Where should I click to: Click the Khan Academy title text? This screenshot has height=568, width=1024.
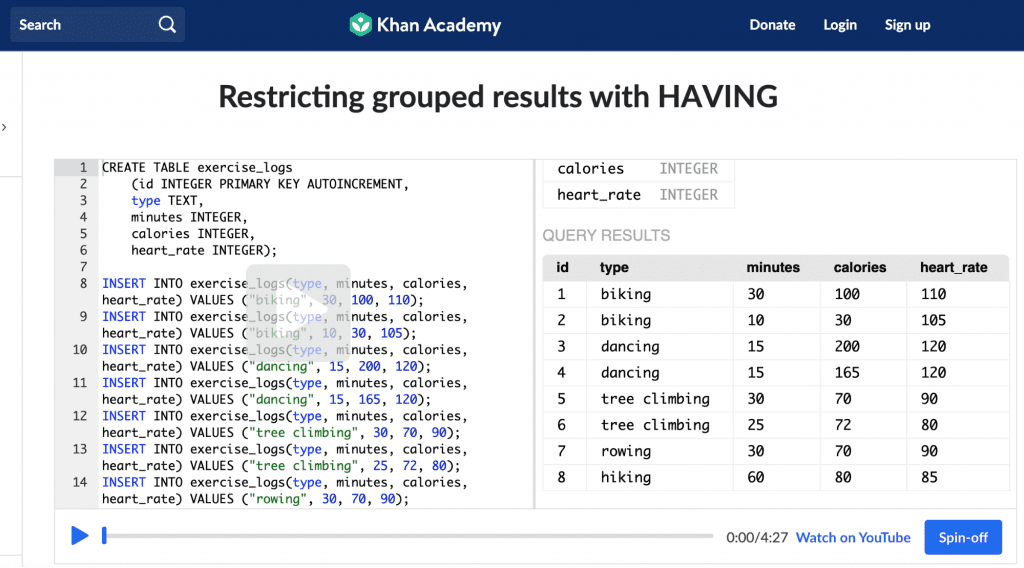[x=439, y=25]
